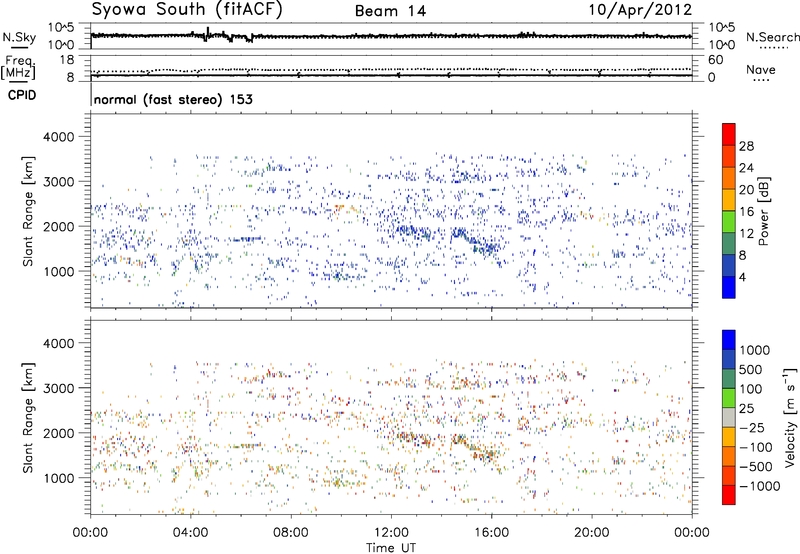Select the 'Time UT' axis title
800x554 pixels.
tap(391, 548)
